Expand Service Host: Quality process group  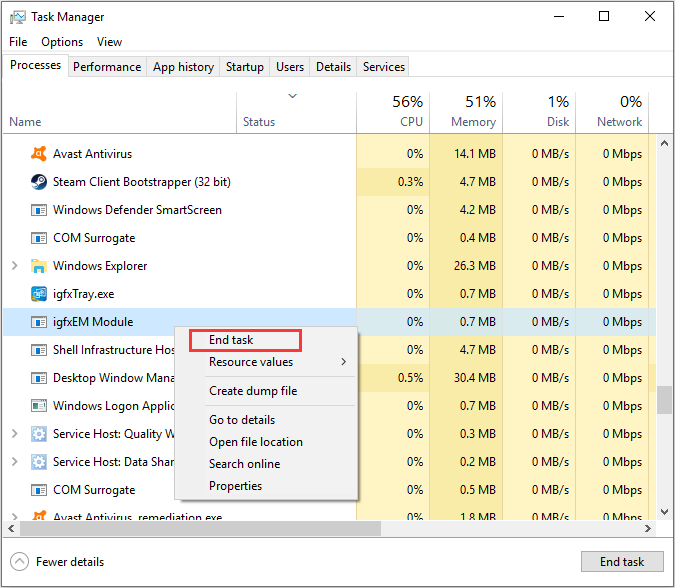(x=15, y=433)
